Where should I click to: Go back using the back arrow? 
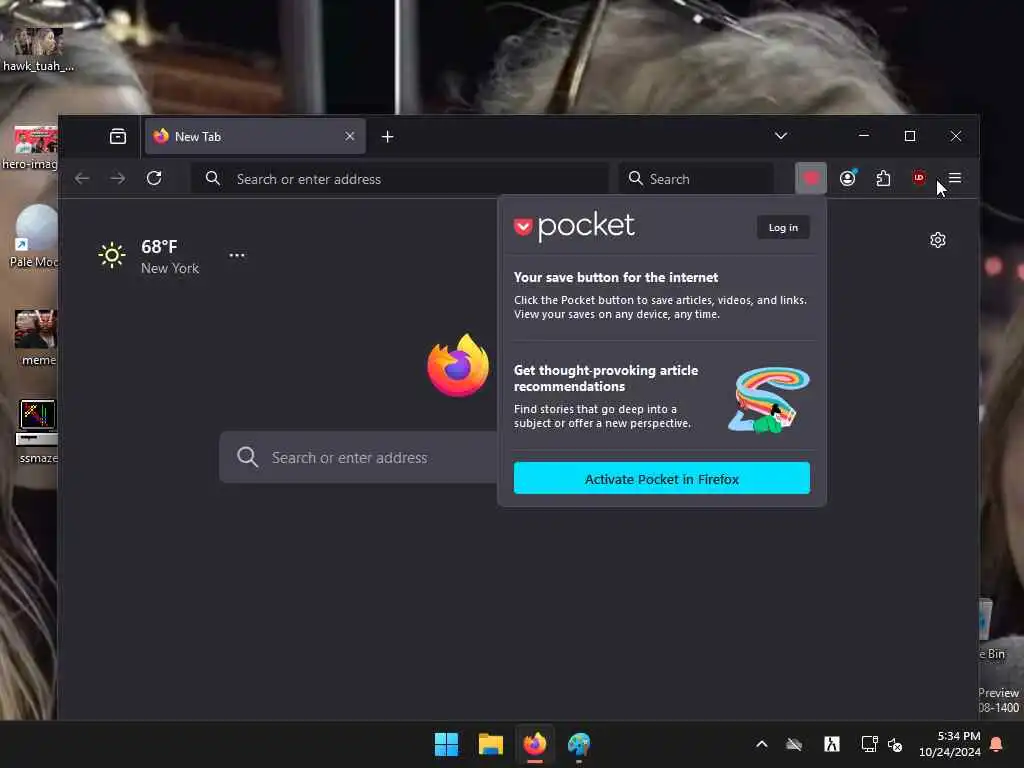click(x=82, y=178)
